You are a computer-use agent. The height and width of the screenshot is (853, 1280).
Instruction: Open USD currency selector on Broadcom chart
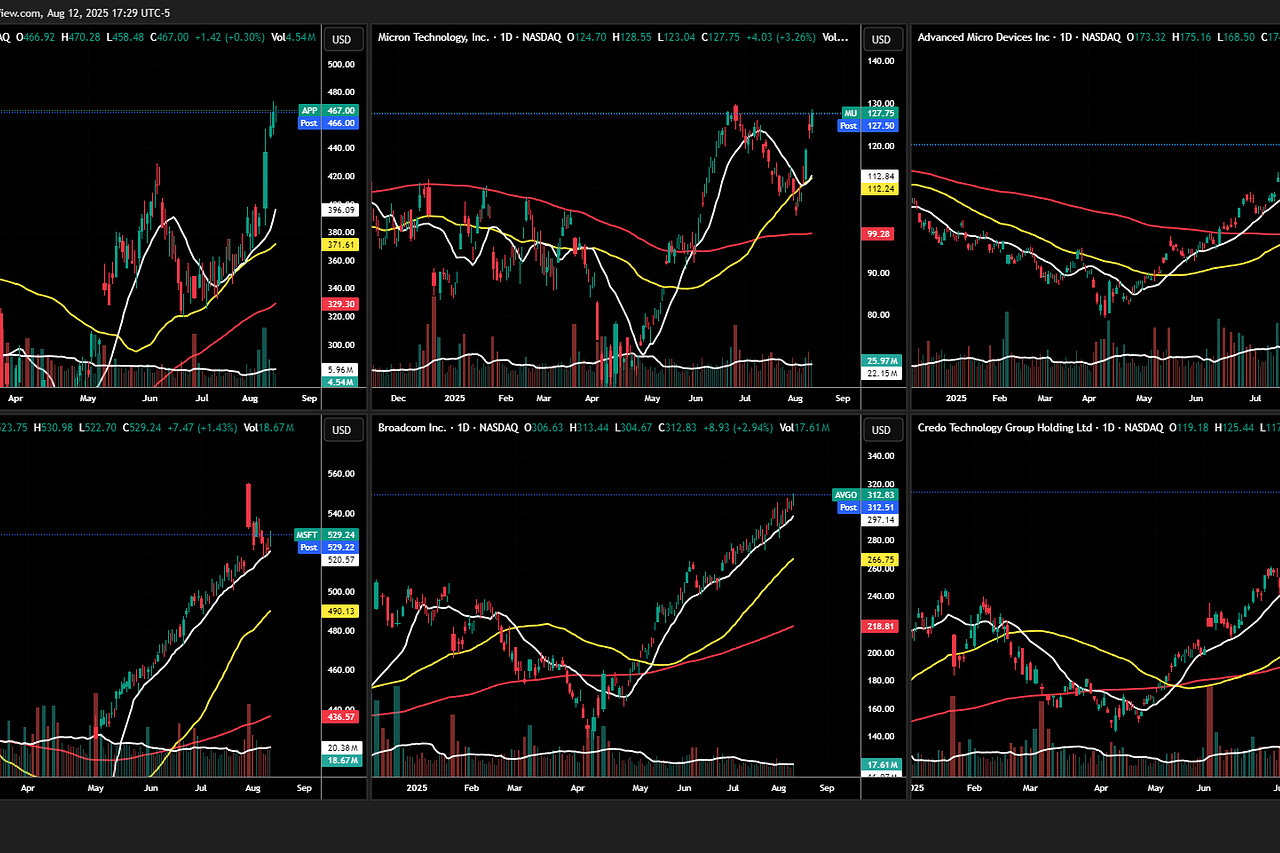[x=881, y=430]
